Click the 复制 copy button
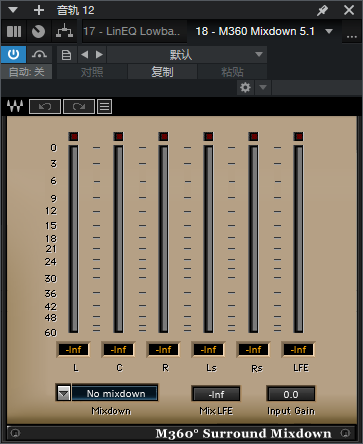Screen dimensions: 363x444 [162, 72]
